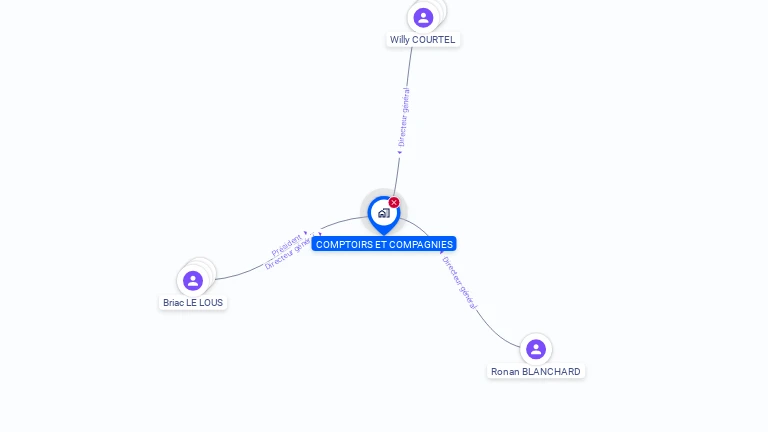
Task: Select the Briac LE LOUS person icon
Action: pos(192,281)
